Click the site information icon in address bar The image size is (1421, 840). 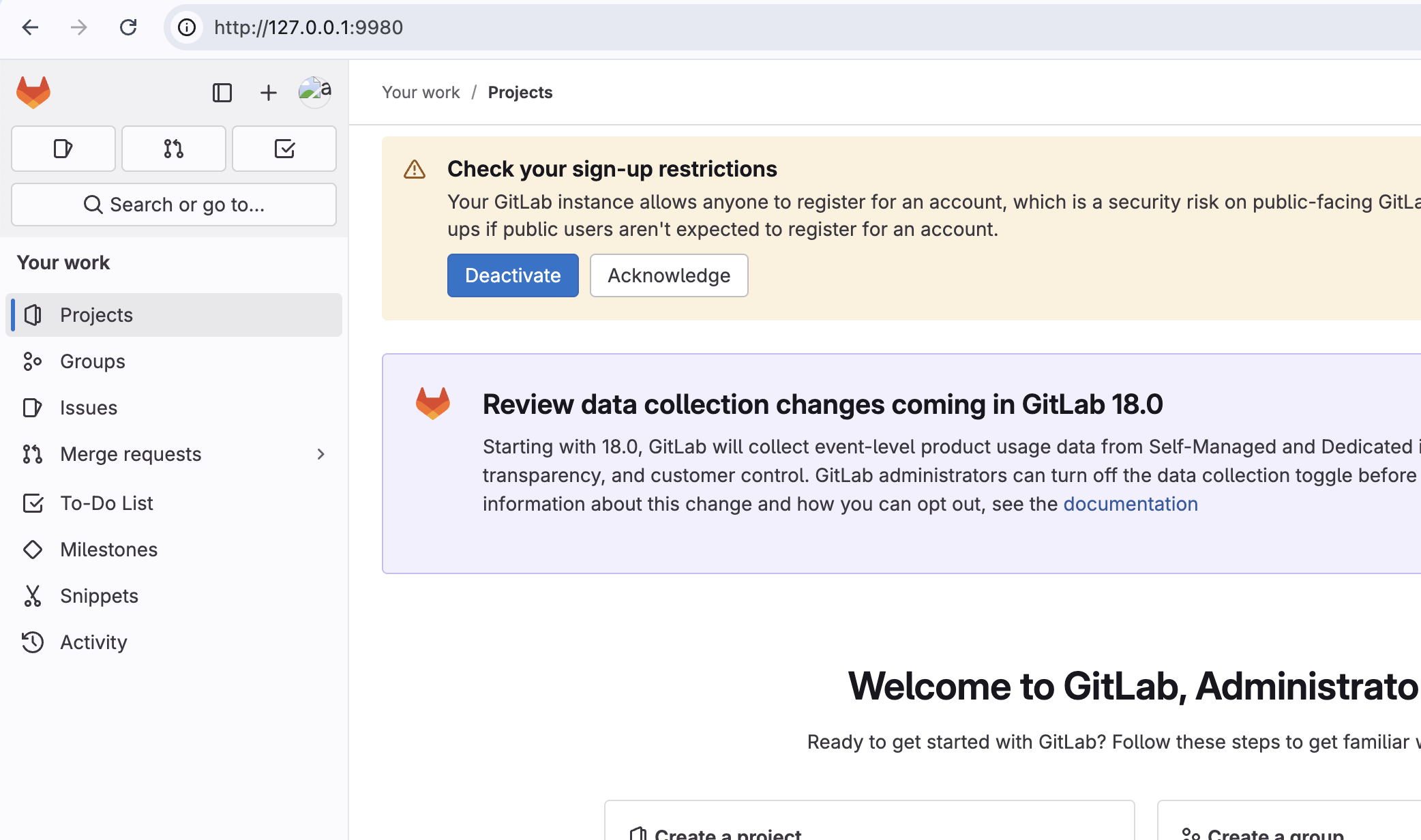tap(185, 28)
